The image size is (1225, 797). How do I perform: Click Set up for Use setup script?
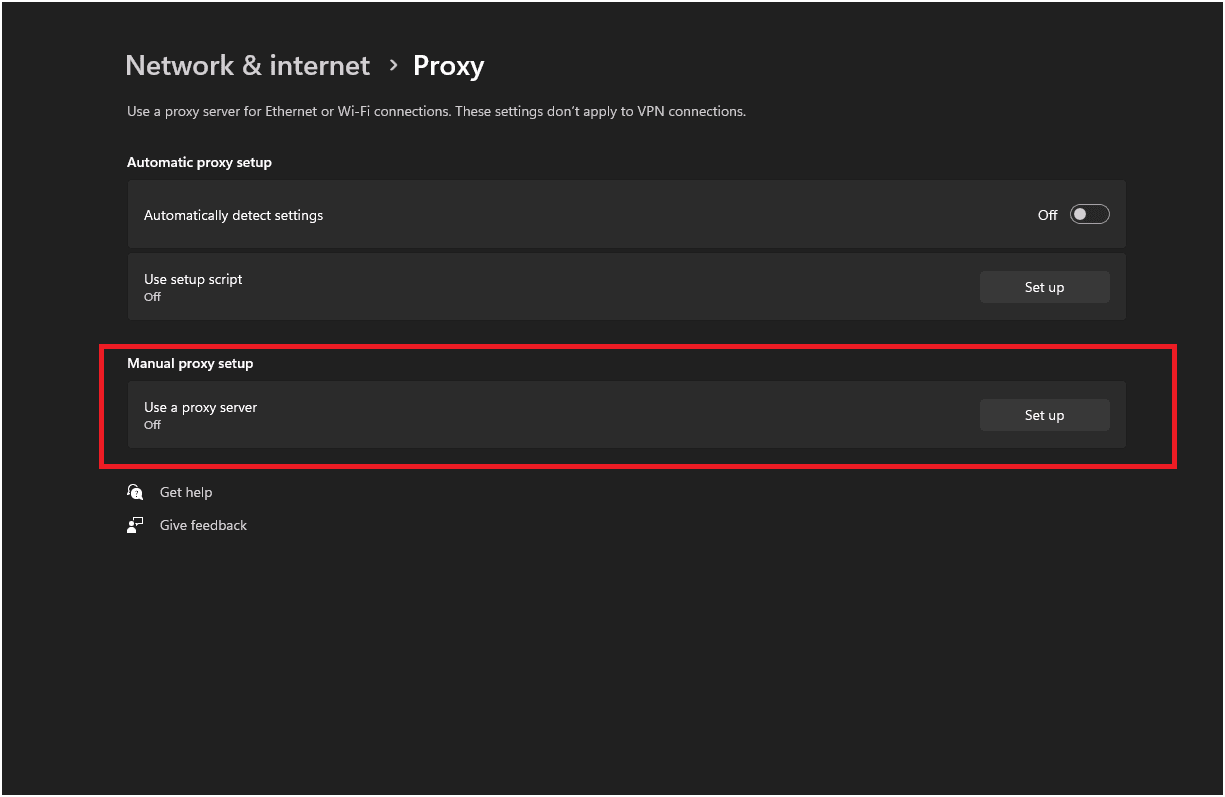tap(1044, 287)
